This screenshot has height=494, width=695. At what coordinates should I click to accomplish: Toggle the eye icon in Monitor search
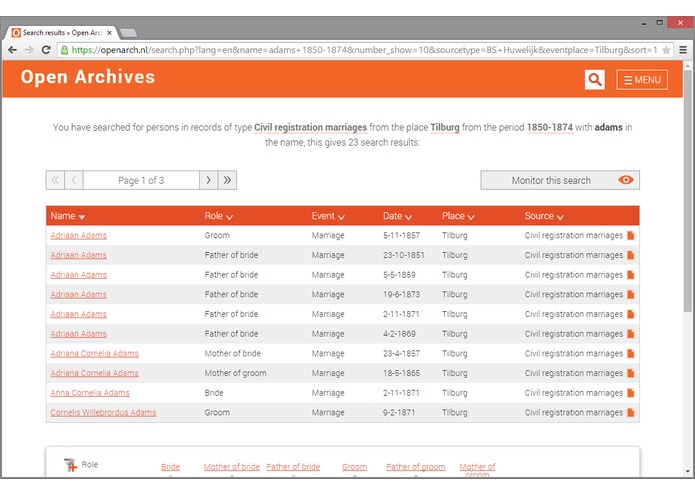[x=625, y=180]
